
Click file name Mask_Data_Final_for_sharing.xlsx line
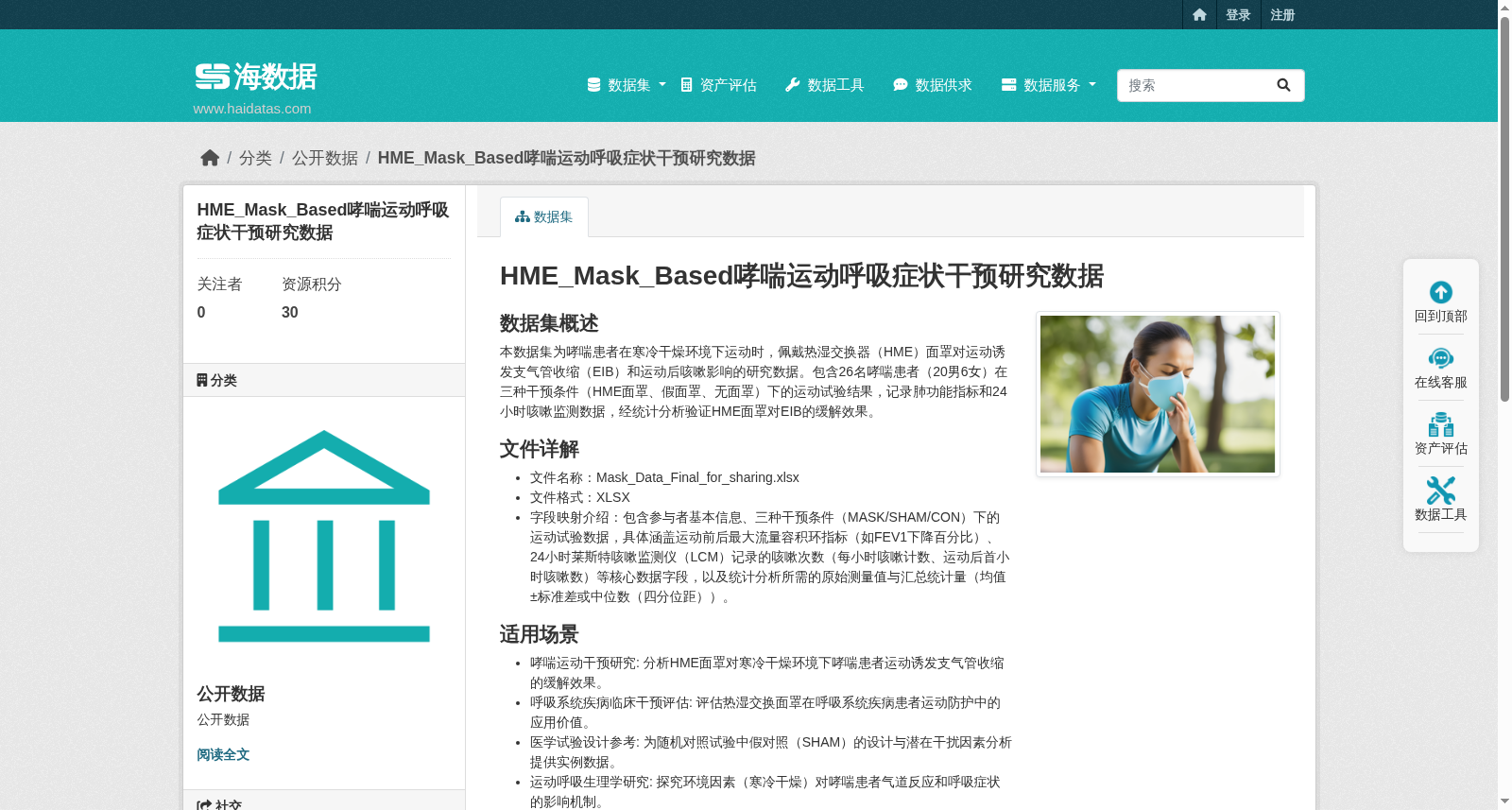664,477
